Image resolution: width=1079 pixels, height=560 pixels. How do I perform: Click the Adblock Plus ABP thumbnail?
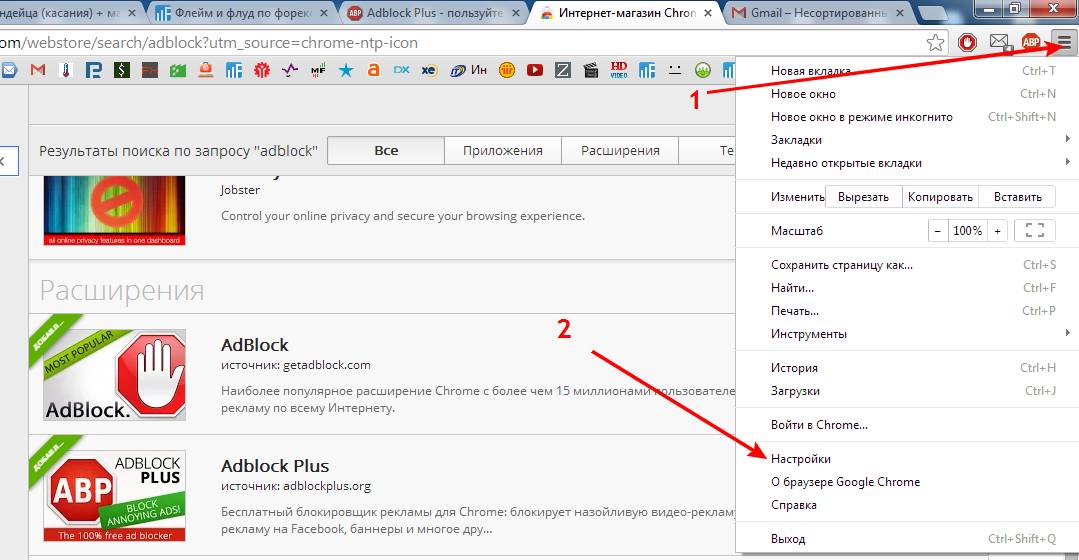click(114, 496)
